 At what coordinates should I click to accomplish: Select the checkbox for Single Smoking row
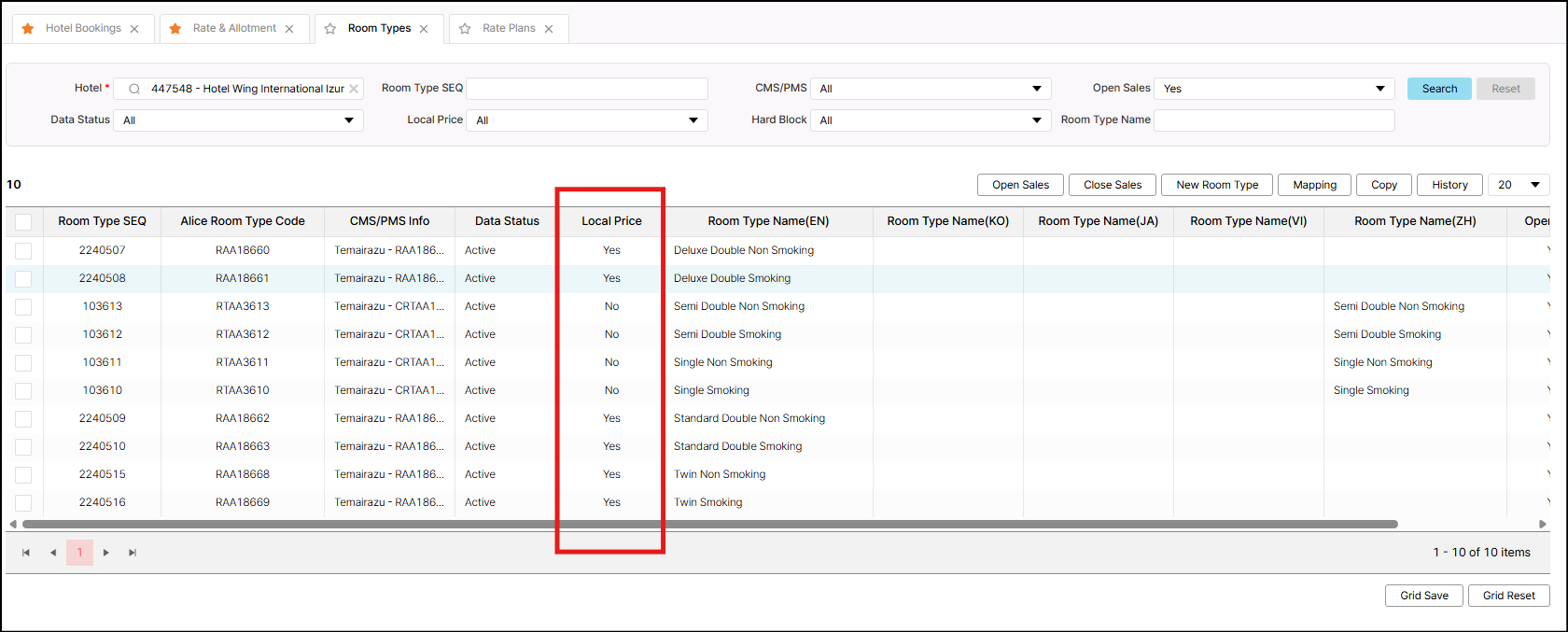click(x=23, y=390)
